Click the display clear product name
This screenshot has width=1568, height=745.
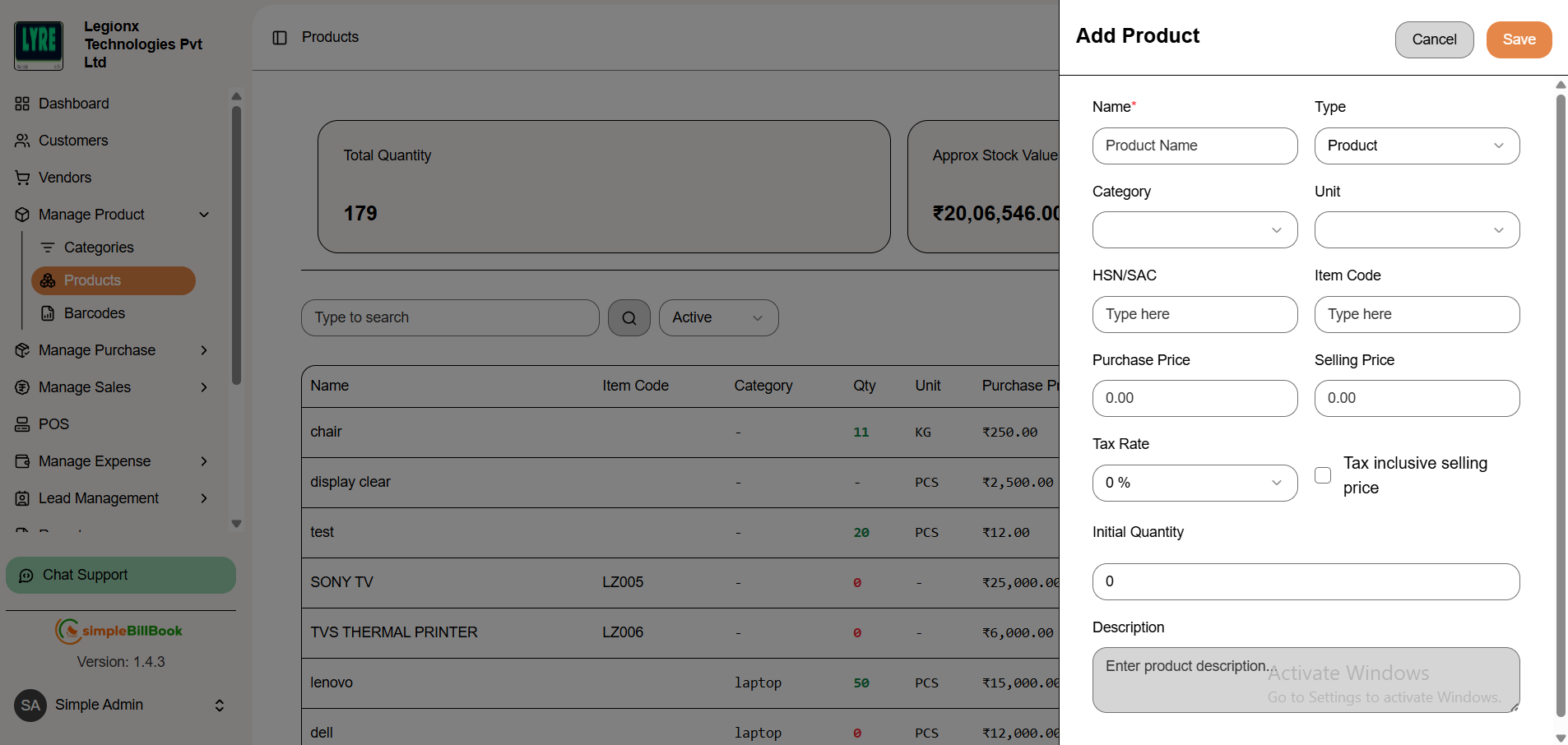coord(350,482)
